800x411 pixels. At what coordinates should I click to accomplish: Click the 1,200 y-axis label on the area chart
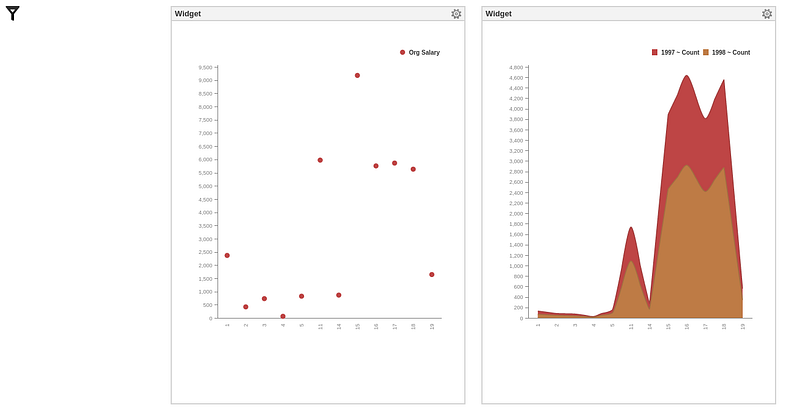pos(516,255)
